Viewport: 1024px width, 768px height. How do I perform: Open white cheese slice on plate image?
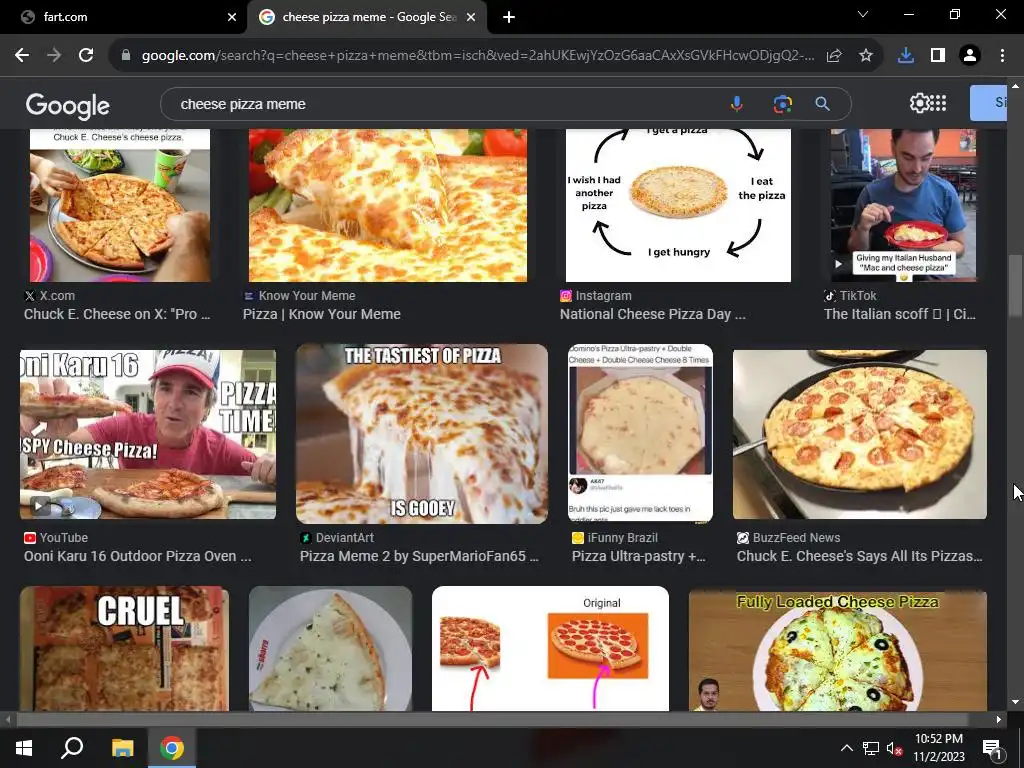point(330,648)
